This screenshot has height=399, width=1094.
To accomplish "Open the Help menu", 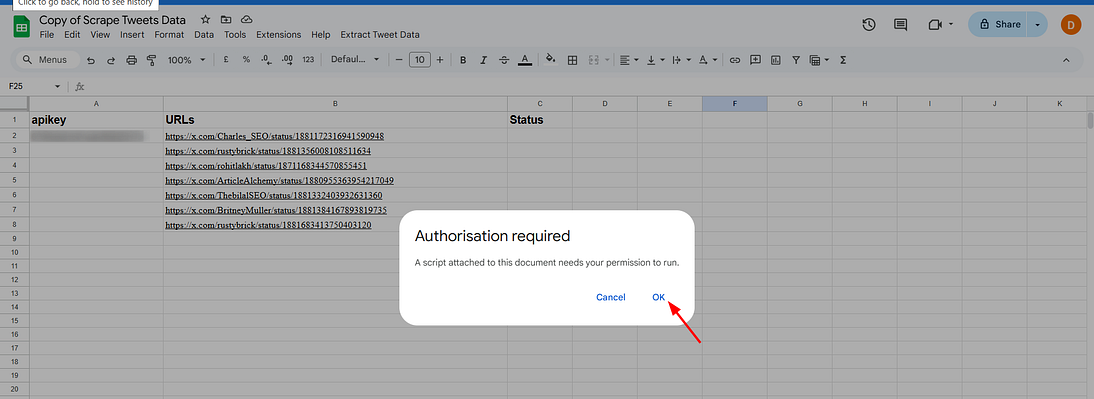I will (x=321, y=35).
